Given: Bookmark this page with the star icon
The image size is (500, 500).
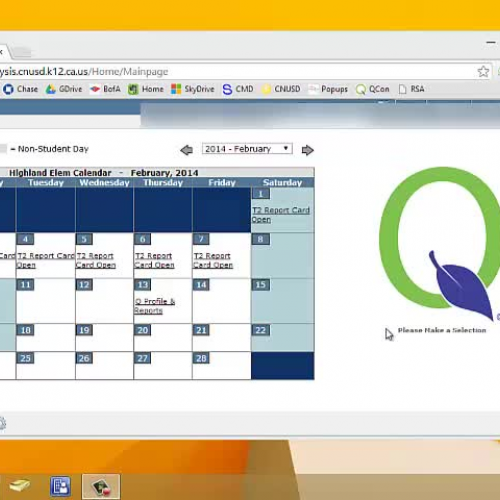Looking at the screenshot, I should [x=483, y=71].
